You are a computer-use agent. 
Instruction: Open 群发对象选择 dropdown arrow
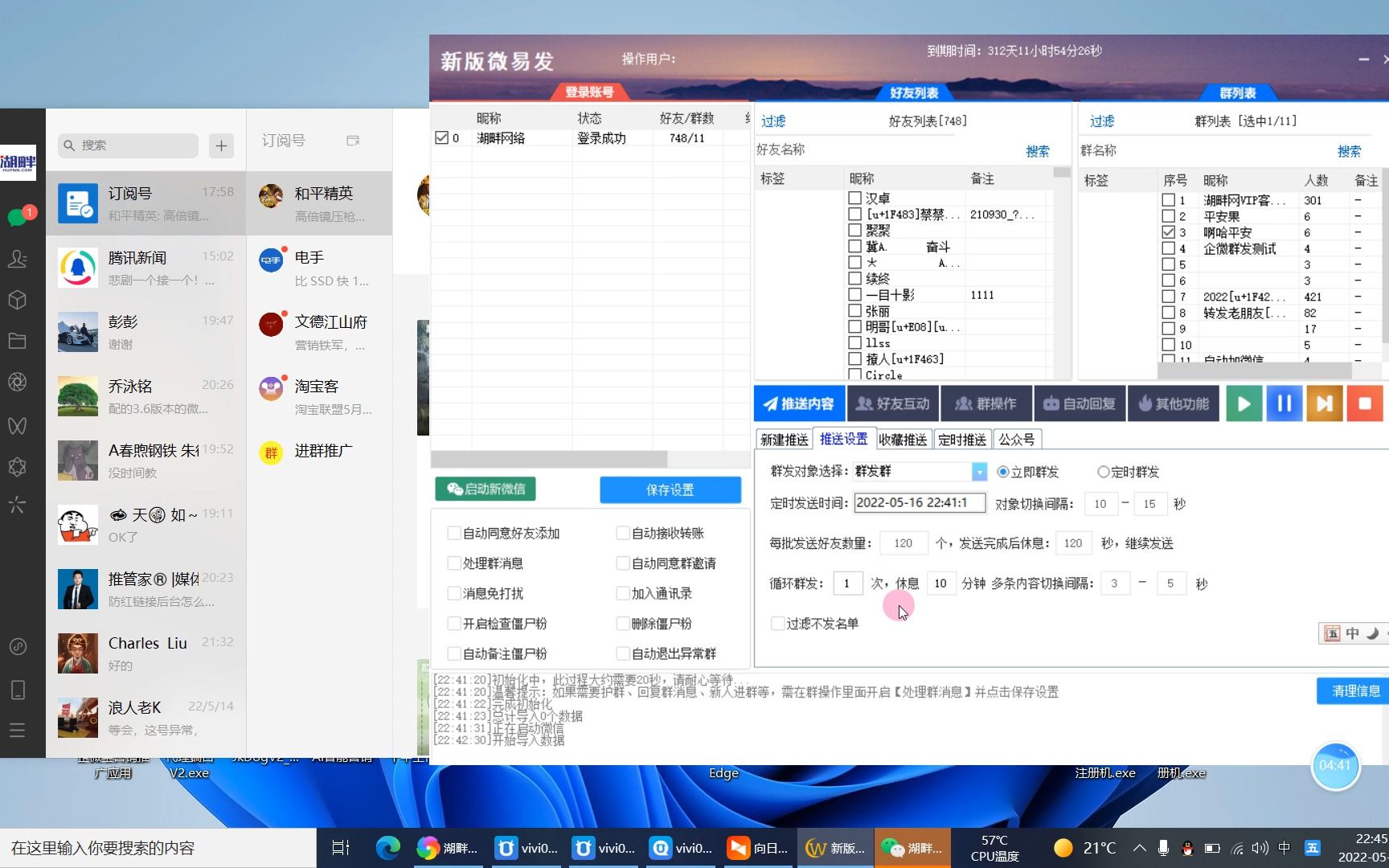(x=979, y=472)
